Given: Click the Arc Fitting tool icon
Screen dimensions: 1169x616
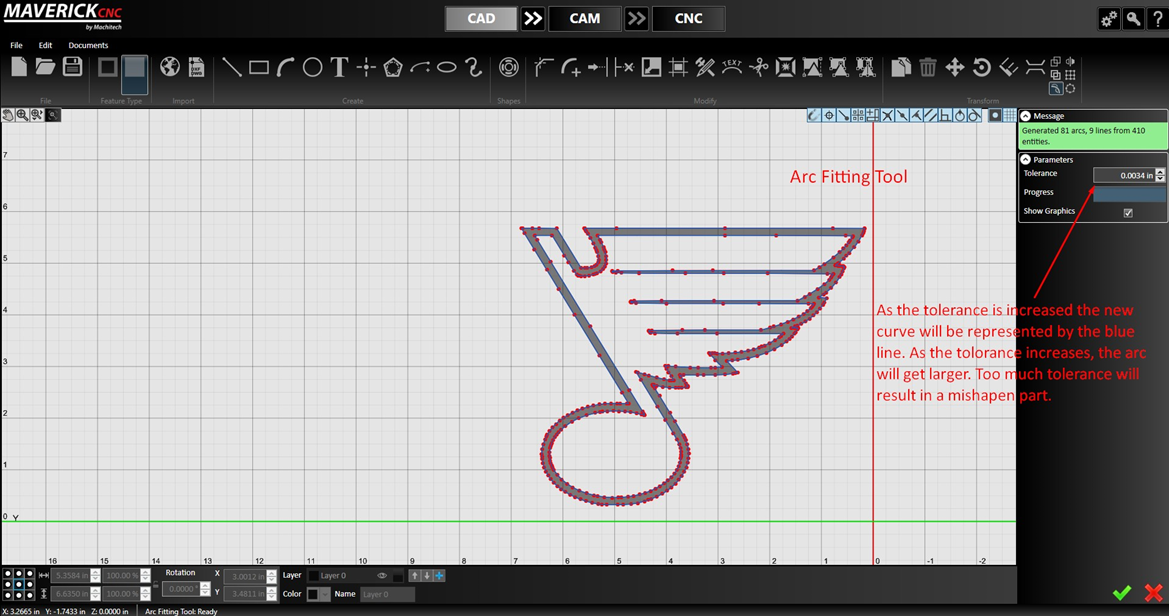Looking at the screenshot, I should (x=1056, y=88).
